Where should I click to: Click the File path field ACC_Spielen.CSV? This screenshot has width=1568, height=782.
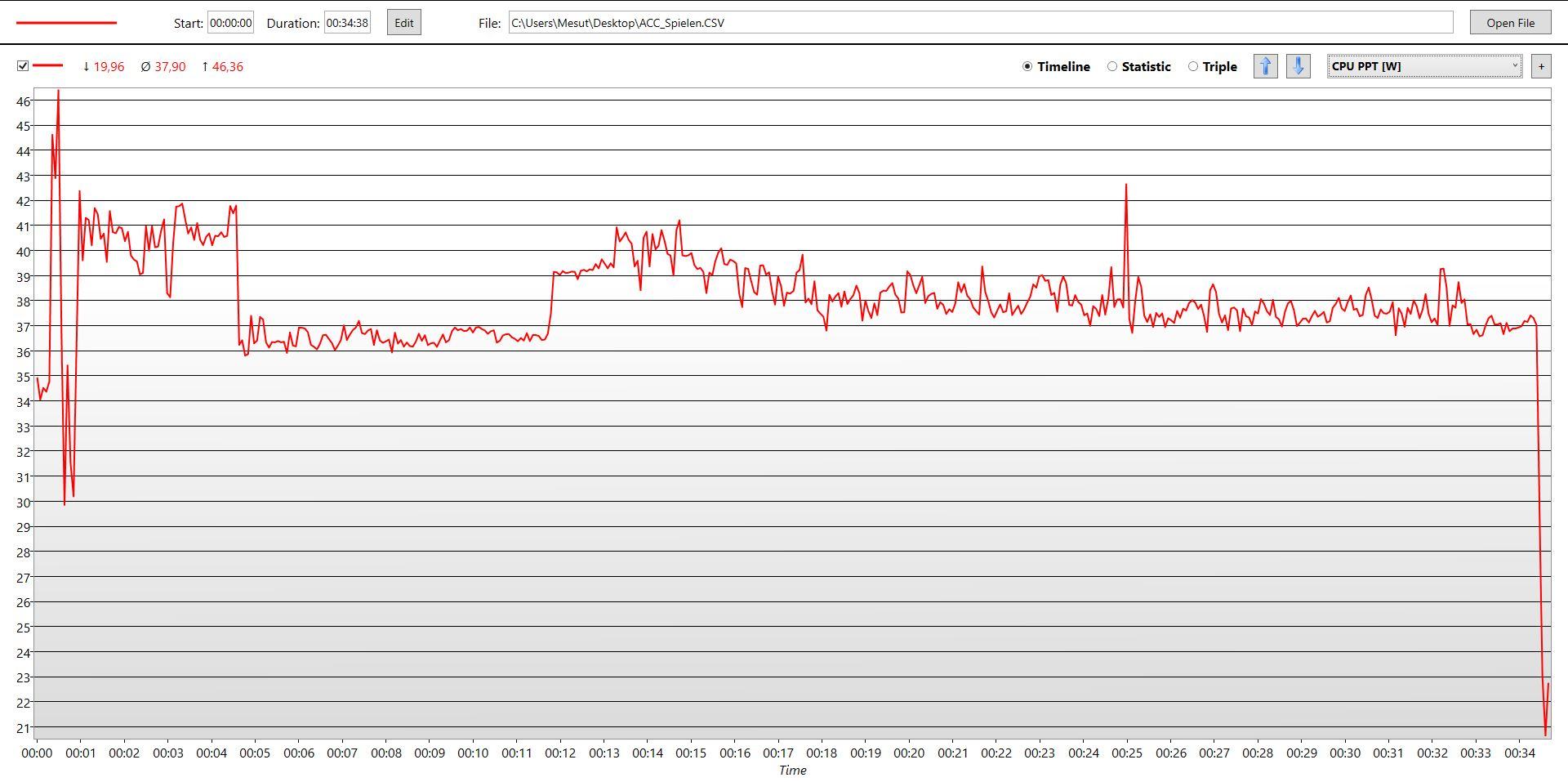pos(980,23)
